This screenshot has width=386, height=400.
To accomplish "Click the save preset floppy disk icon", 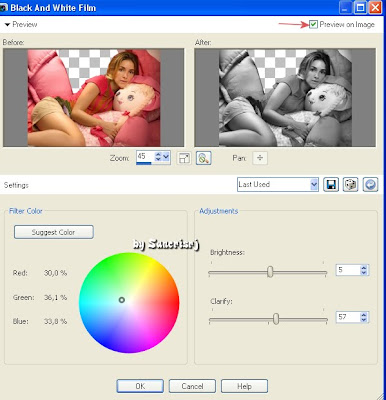I will (x=331, y=184).
